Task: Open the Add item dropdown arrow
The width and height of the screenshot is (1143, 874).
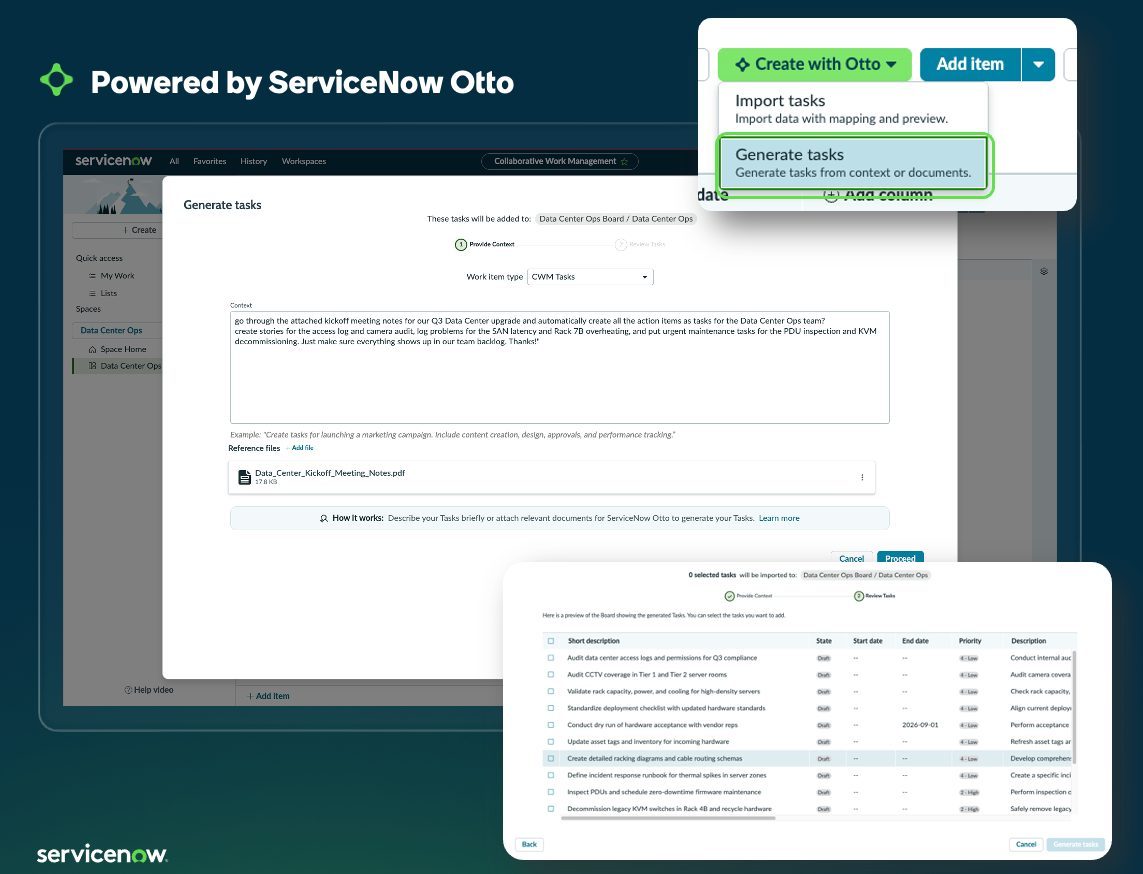Action: pyautogui.click(x=1038, y=64)
